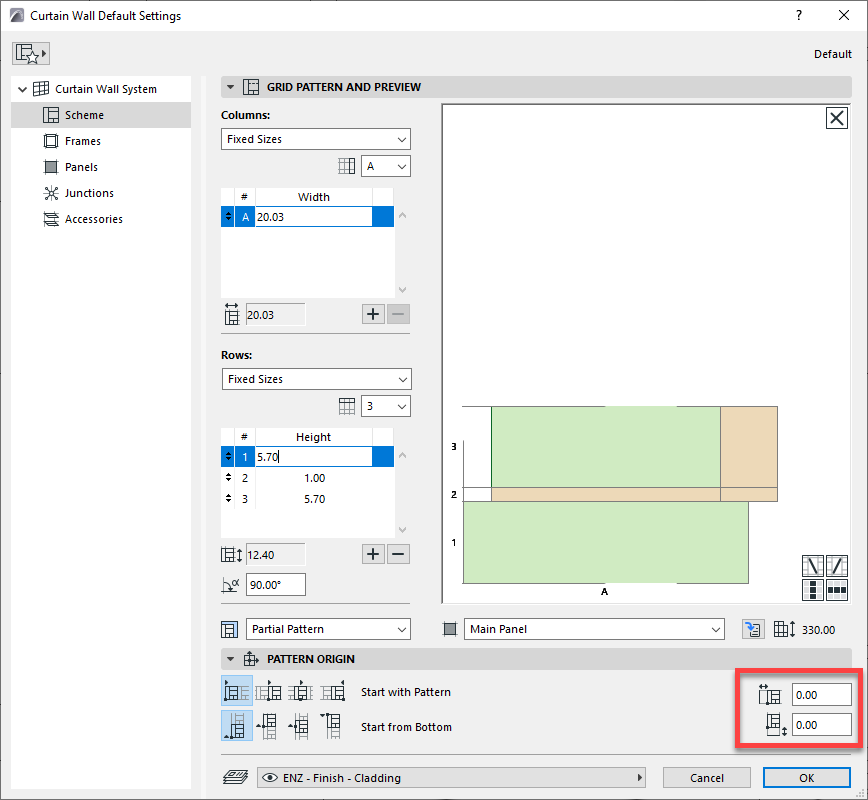Screen dimensions: 868x800
Task: Open the Frames page
Action: click(x=82, y=141)
